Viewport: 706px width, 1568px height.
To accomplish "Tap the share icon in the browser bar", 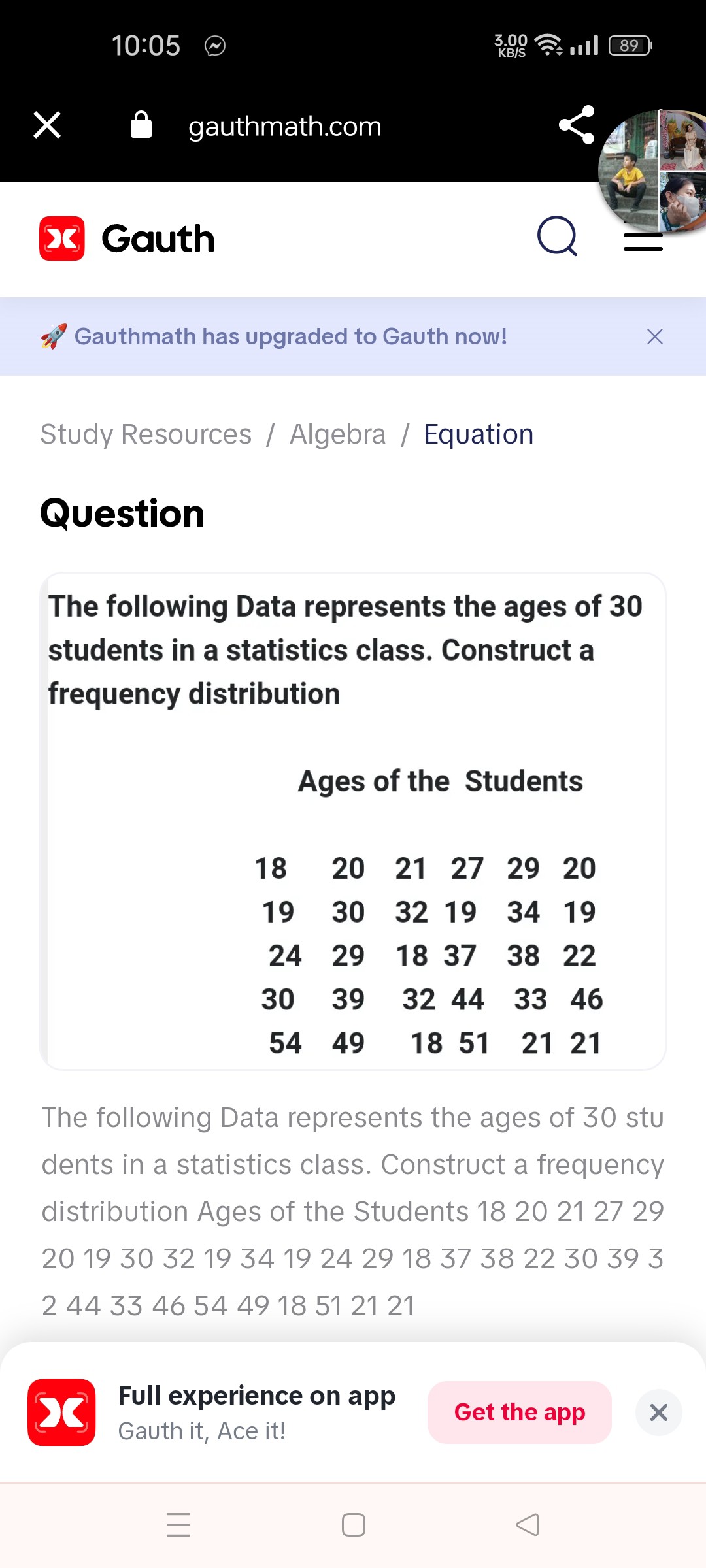I will [x=577, y=125].
